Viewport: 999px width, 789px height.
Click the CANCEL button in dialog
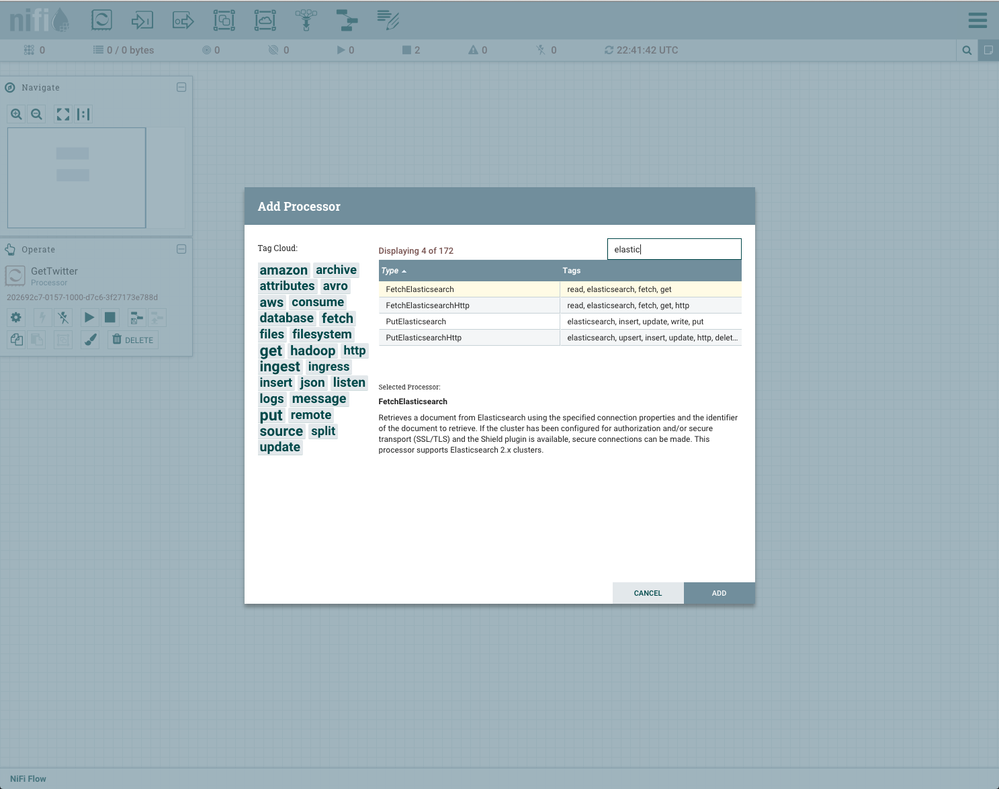[648, 593]
